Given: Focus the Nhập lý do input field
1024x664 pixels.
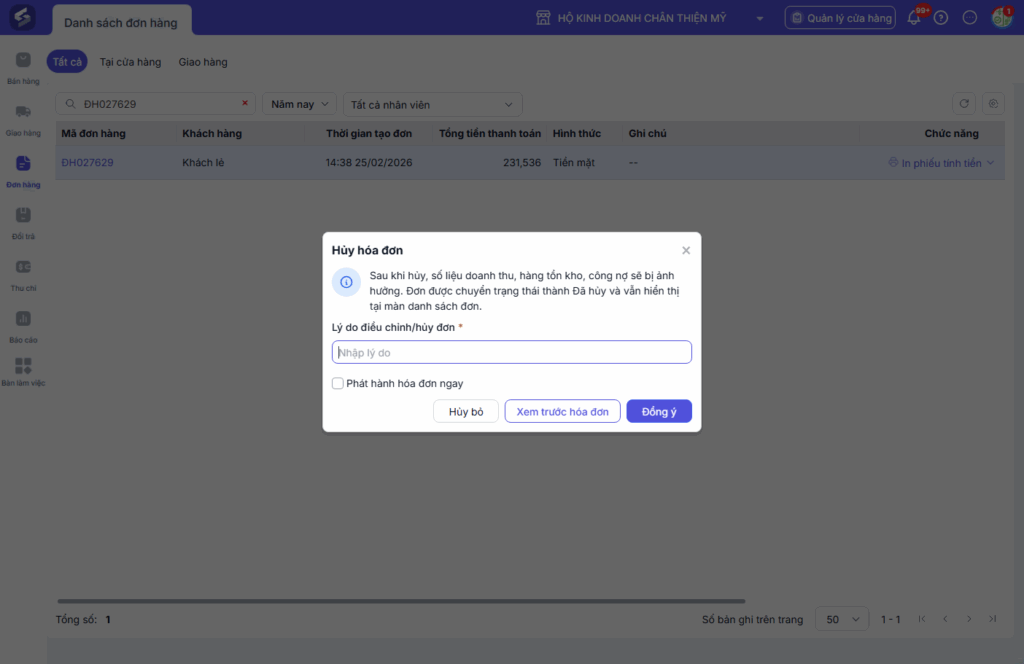Looking at the screenshot, I should (x=512, y=352).
